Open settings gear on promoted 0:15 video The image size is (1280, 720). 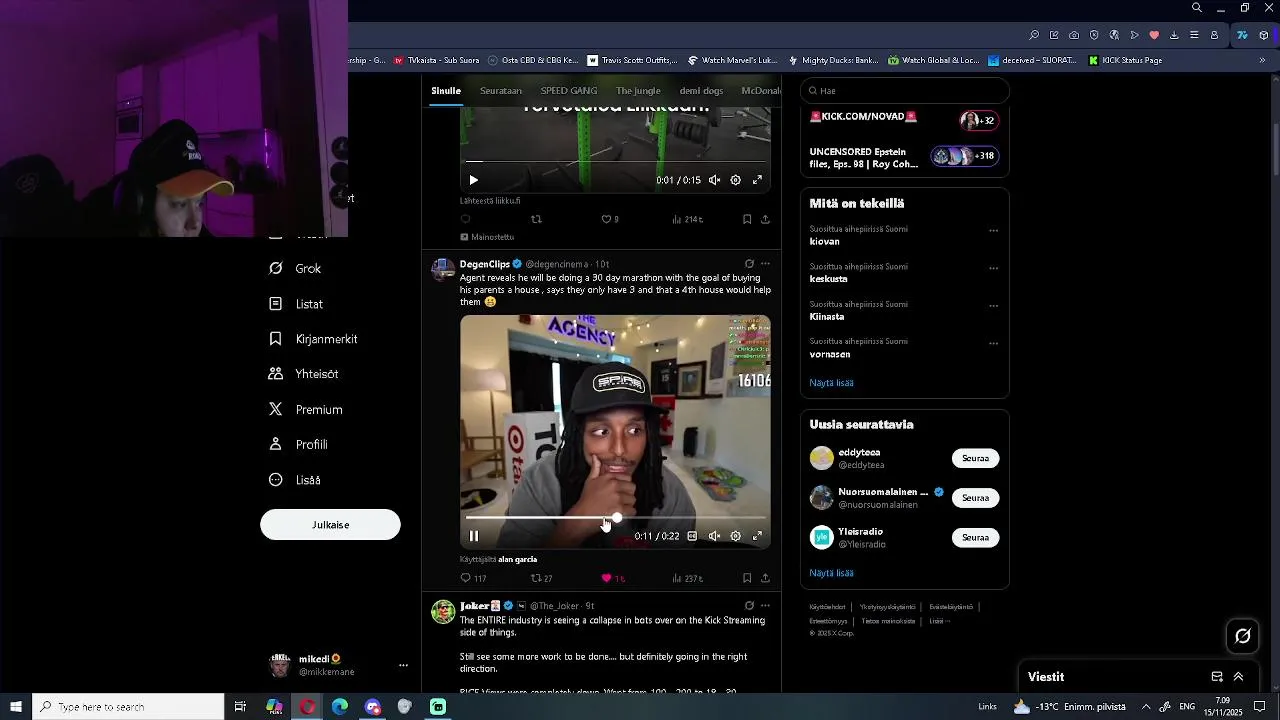click(735, 180)
